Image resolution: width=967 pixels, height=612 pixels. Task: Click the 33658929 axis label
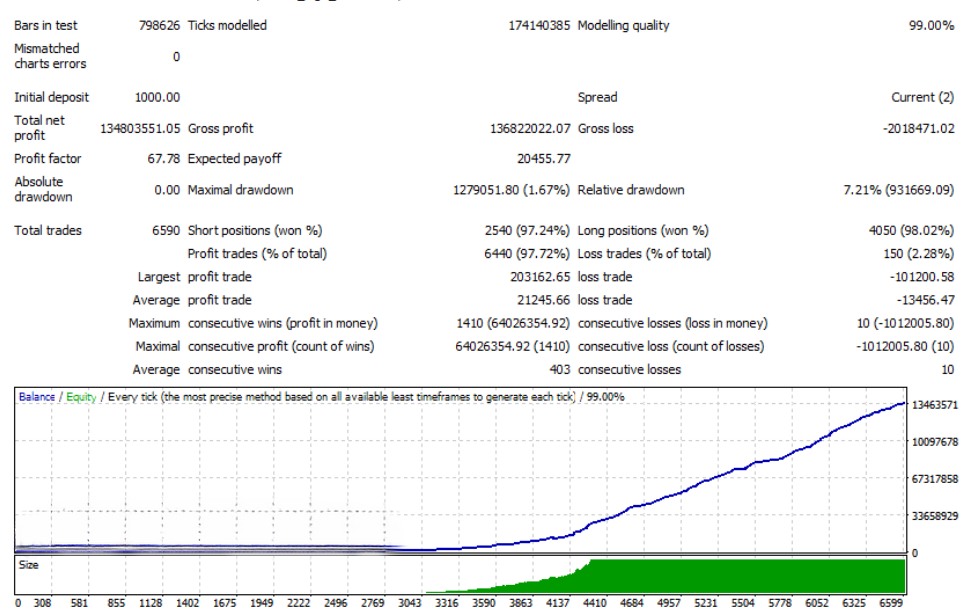pos(935,516)
